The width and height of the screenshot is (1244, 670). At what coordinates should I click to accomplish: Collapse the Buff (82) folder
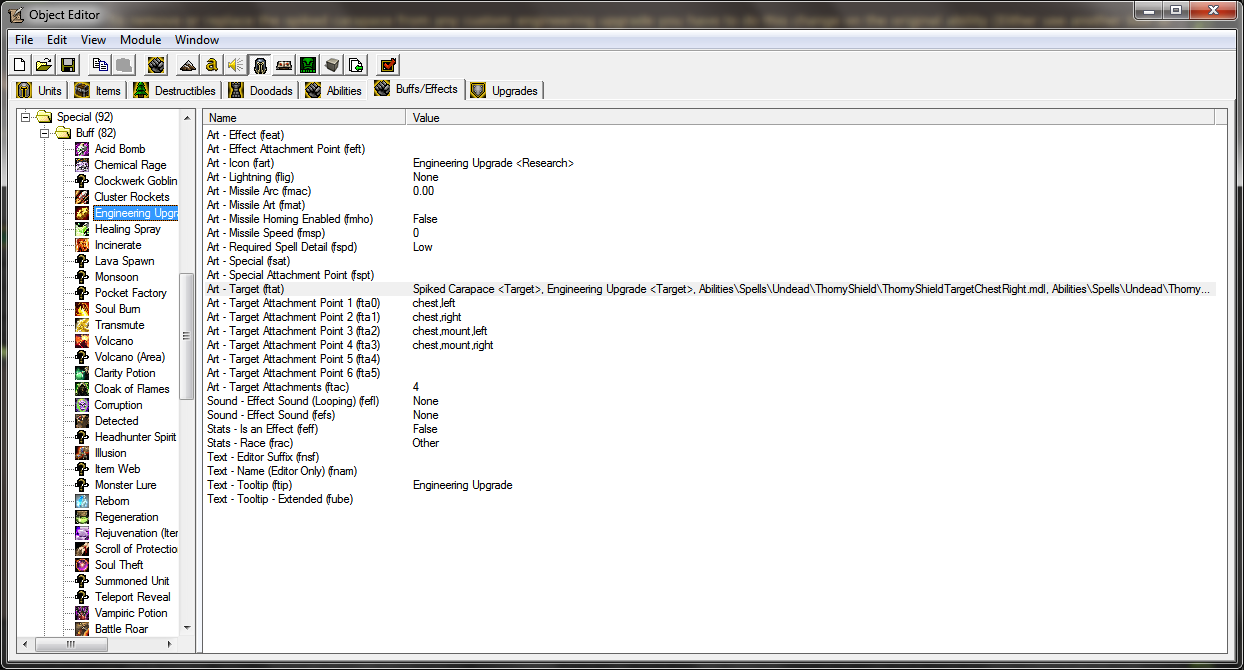pos(44,133)
